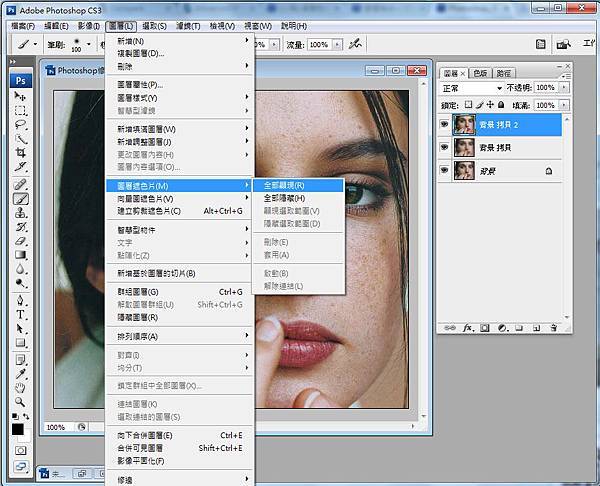Select the Clone Stamp tool
The height and width of the screenshot is (486, 600).
(x=20, y=213)
